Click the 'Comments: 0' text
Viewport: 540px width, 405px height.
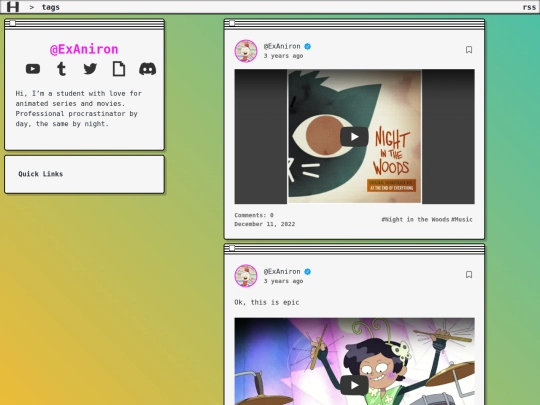click(x=254, y=215)
